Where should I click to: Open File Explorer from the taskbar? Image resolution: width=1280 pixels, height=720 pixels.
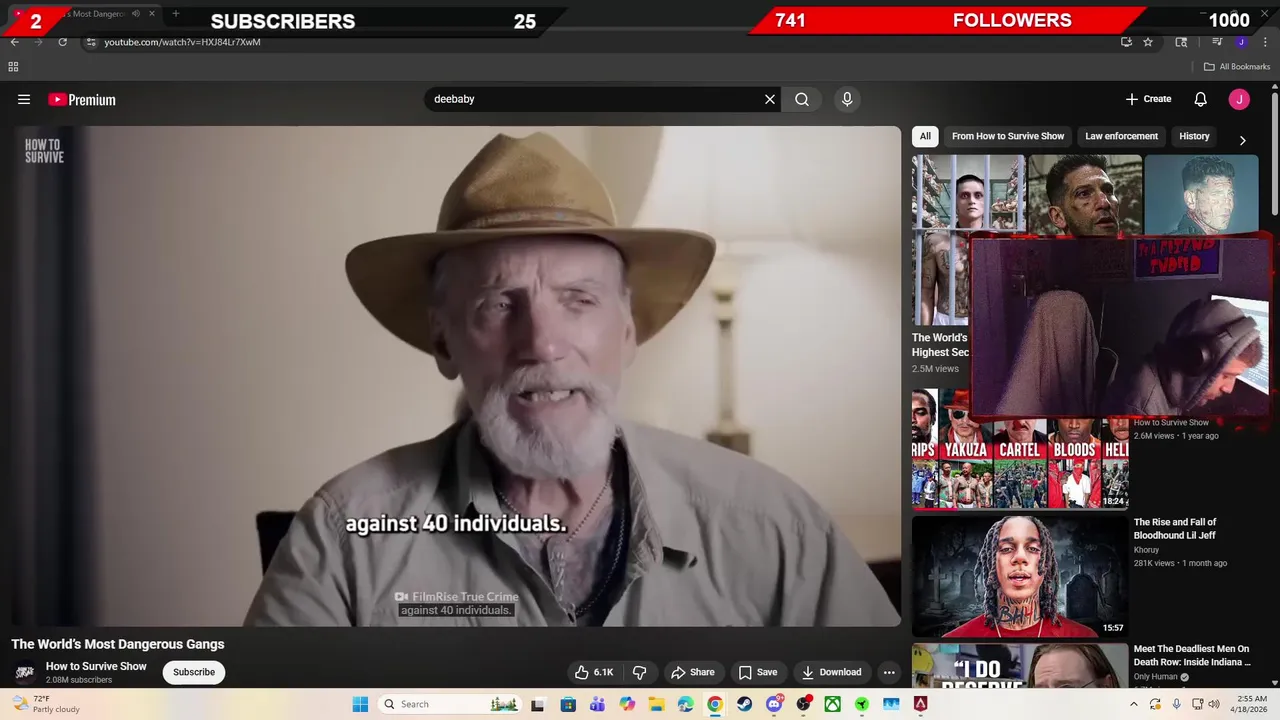pos(656,704)
